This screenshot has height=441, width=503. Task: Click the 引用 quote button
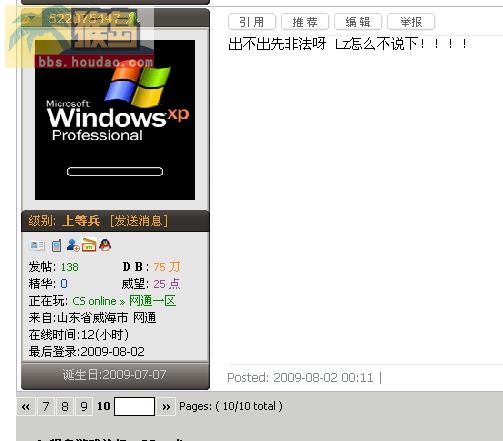252,22
